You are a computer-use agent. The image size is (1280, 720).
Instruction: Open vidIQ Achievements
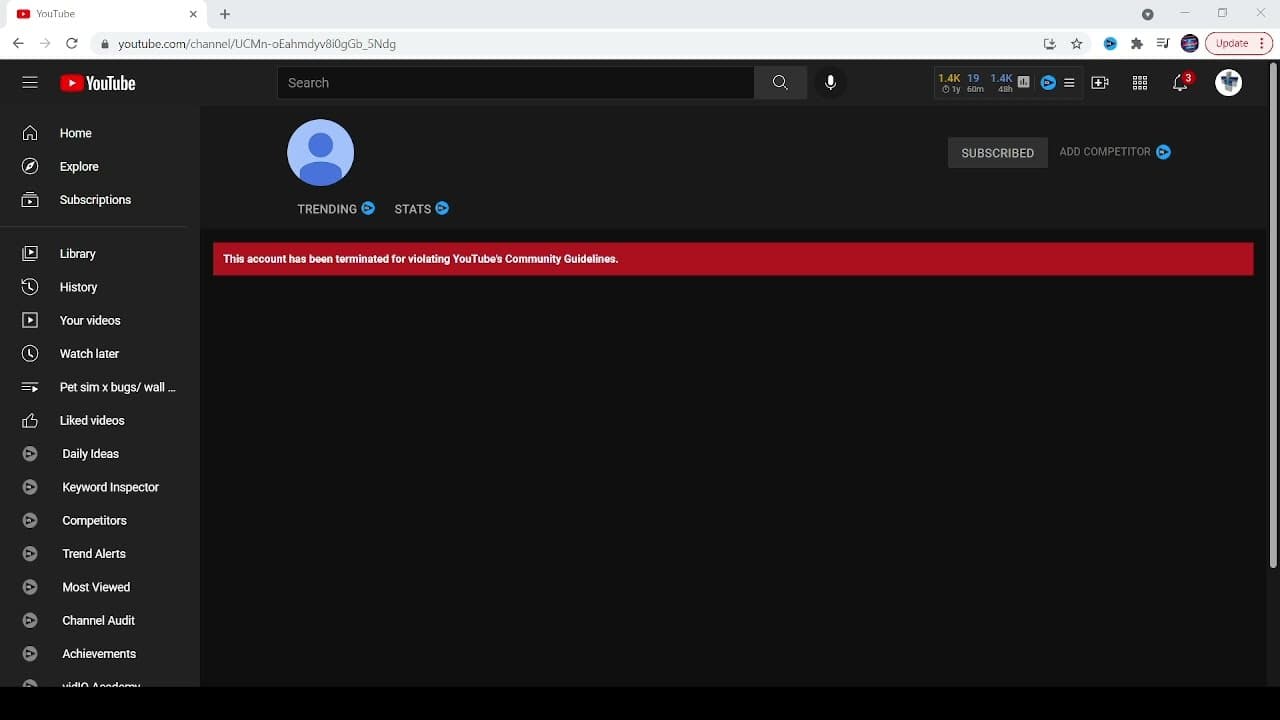coord(100,654)
